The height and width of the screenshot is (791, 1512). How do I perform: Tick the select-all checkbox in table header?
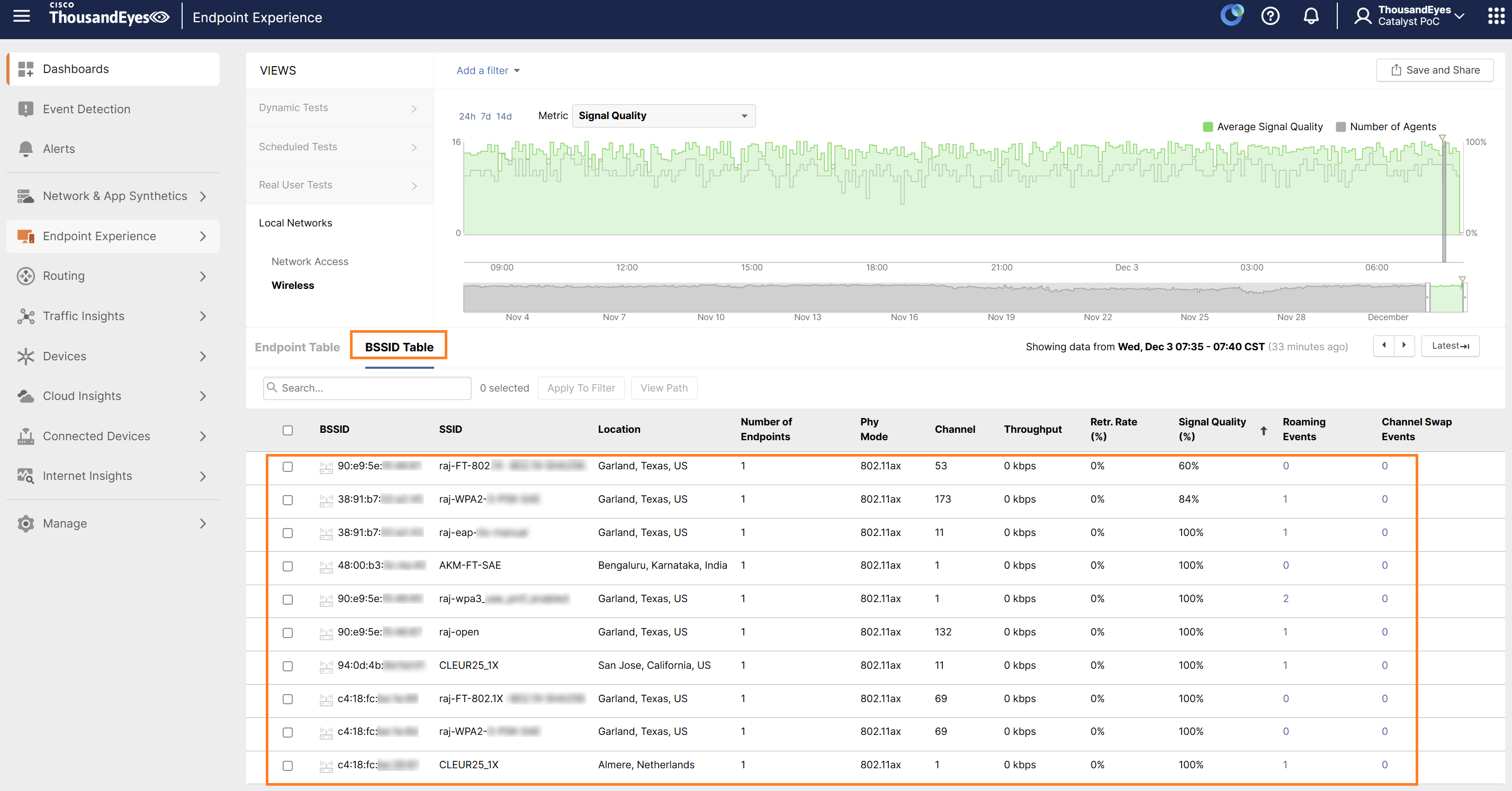click(x=287, y=430)
